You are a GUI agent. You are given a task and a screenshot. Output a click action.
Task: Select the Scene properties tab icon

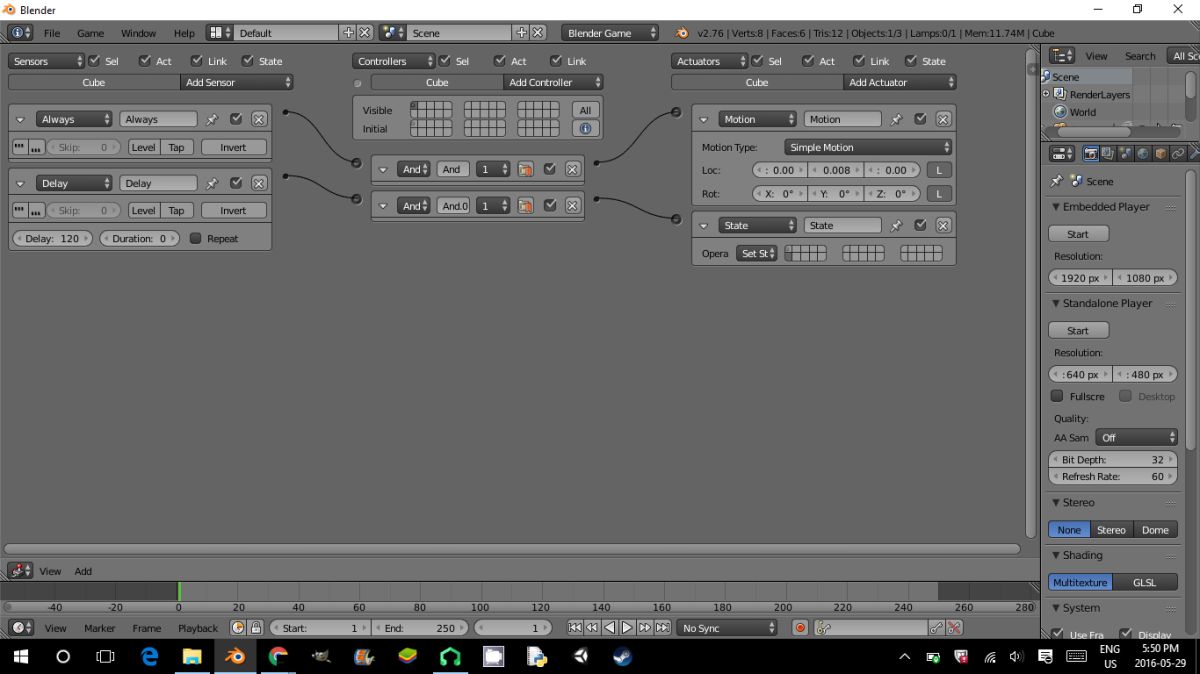[1125, 154]
